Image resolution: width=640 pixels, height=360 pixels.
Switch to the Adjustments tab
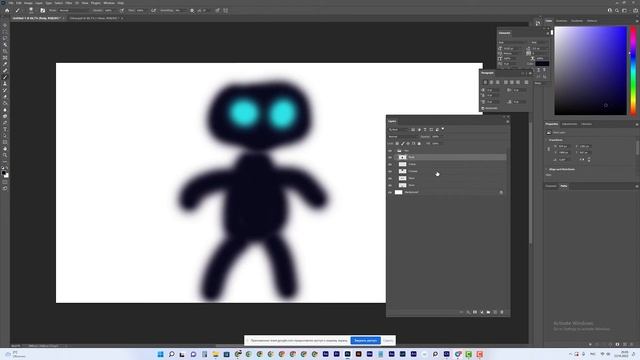[x=569, y=124]
